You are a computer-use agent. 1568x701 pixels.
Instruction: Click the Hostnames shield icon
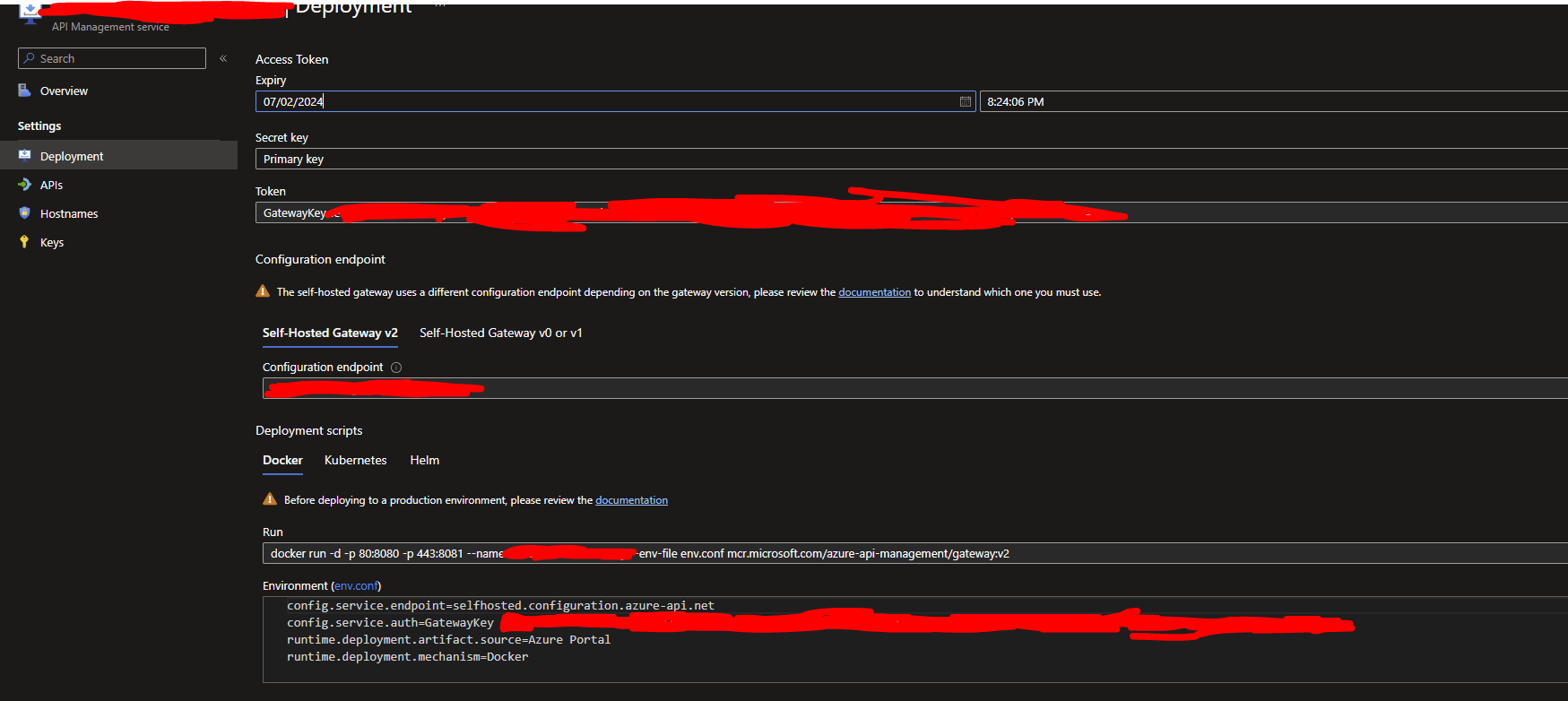point(24,212)
